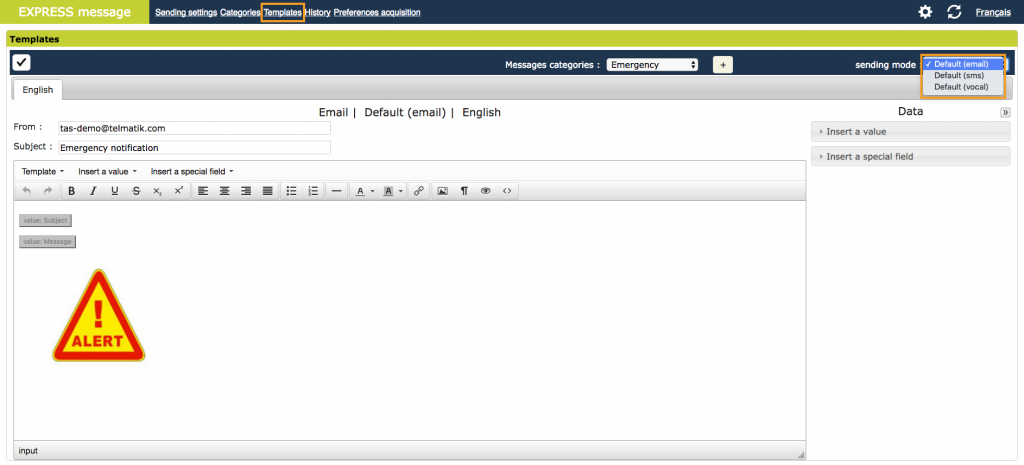1024x465 pixels.
Task: Toggle bold formatting
Action: (x=72, y=191)
